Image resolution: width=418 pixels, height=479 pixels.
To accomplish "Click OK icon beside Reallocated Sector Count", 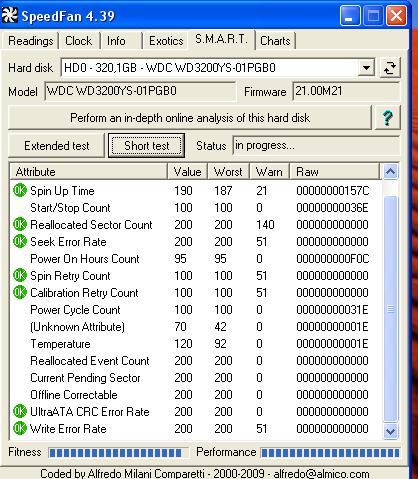I will pos(20,225).
